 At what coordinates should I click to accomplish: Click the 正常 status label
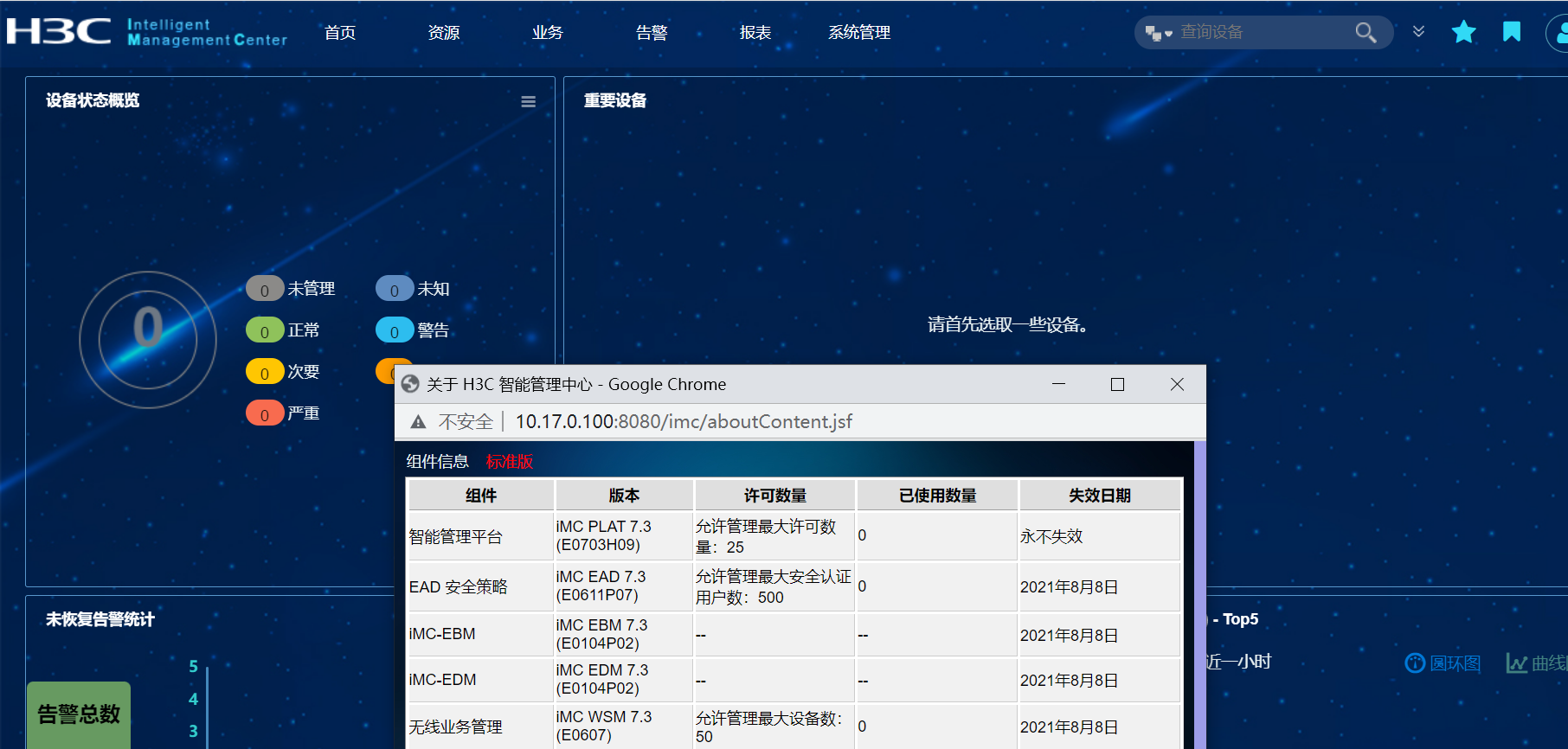tap(304, 330)
